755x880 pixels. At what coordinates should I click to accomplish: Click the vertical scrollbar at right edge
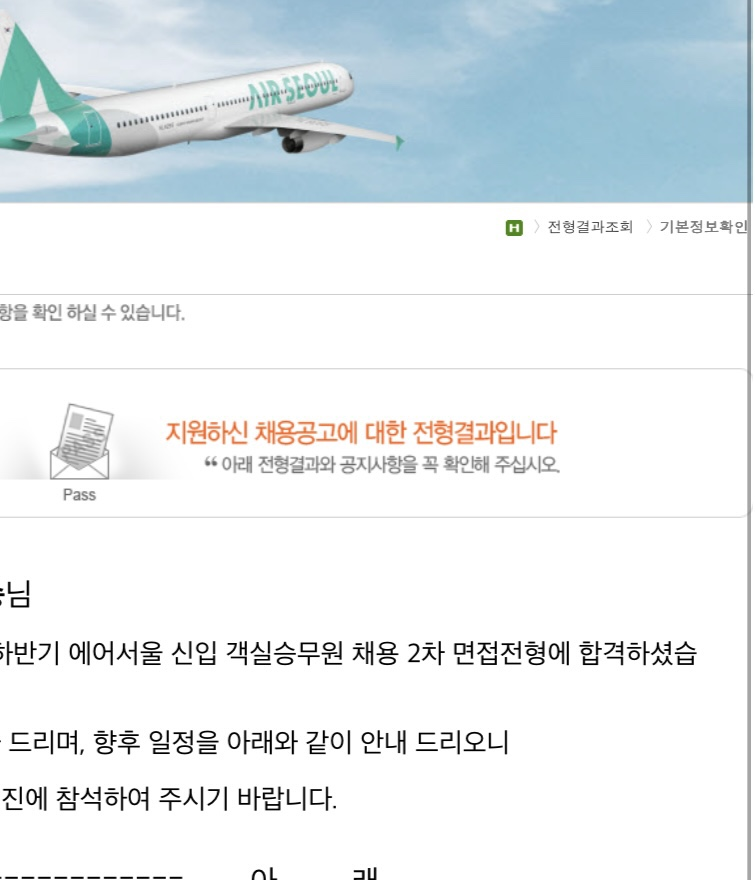pos(750,440)
